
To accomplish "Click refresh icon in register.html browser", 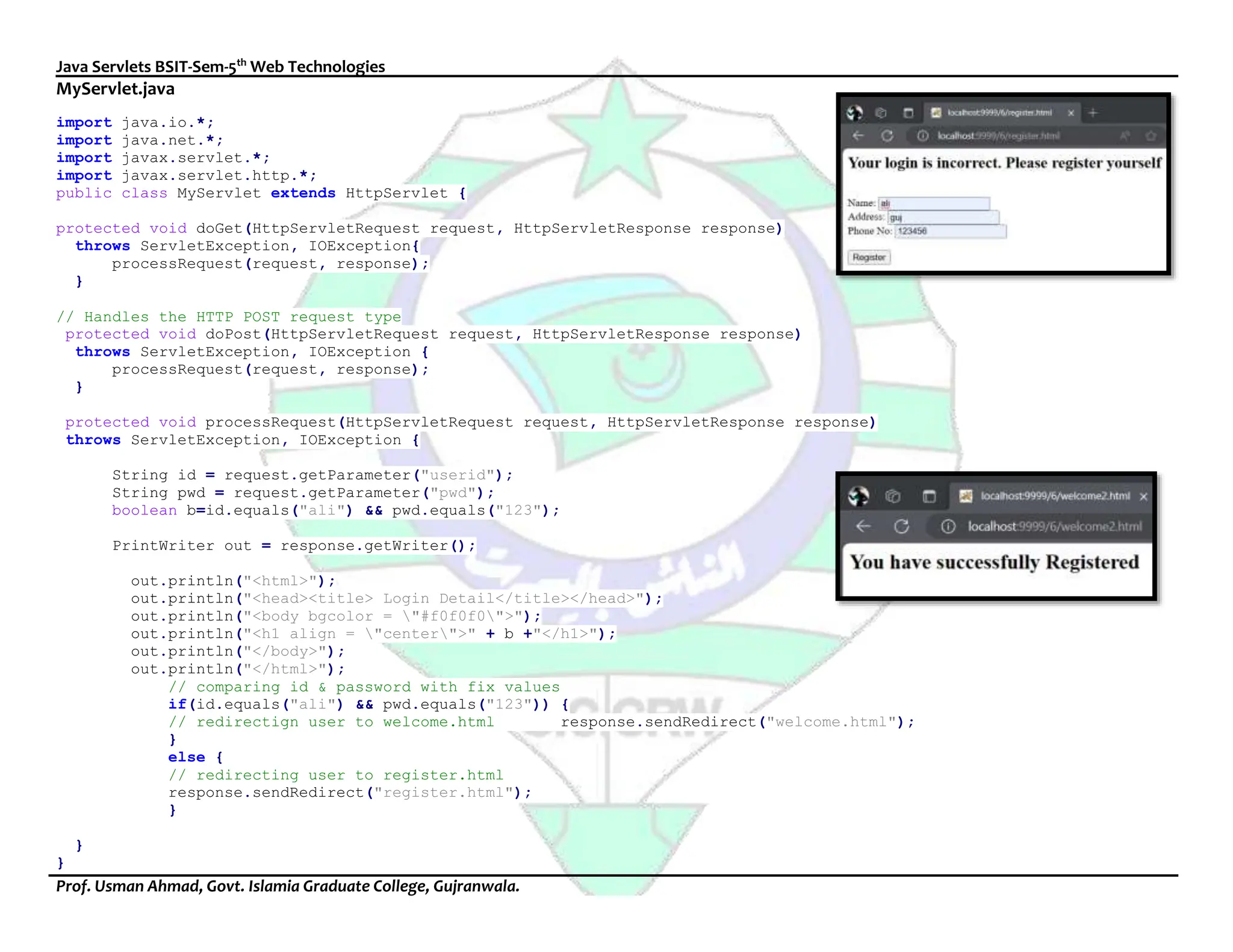I will (x=887, y=136).
